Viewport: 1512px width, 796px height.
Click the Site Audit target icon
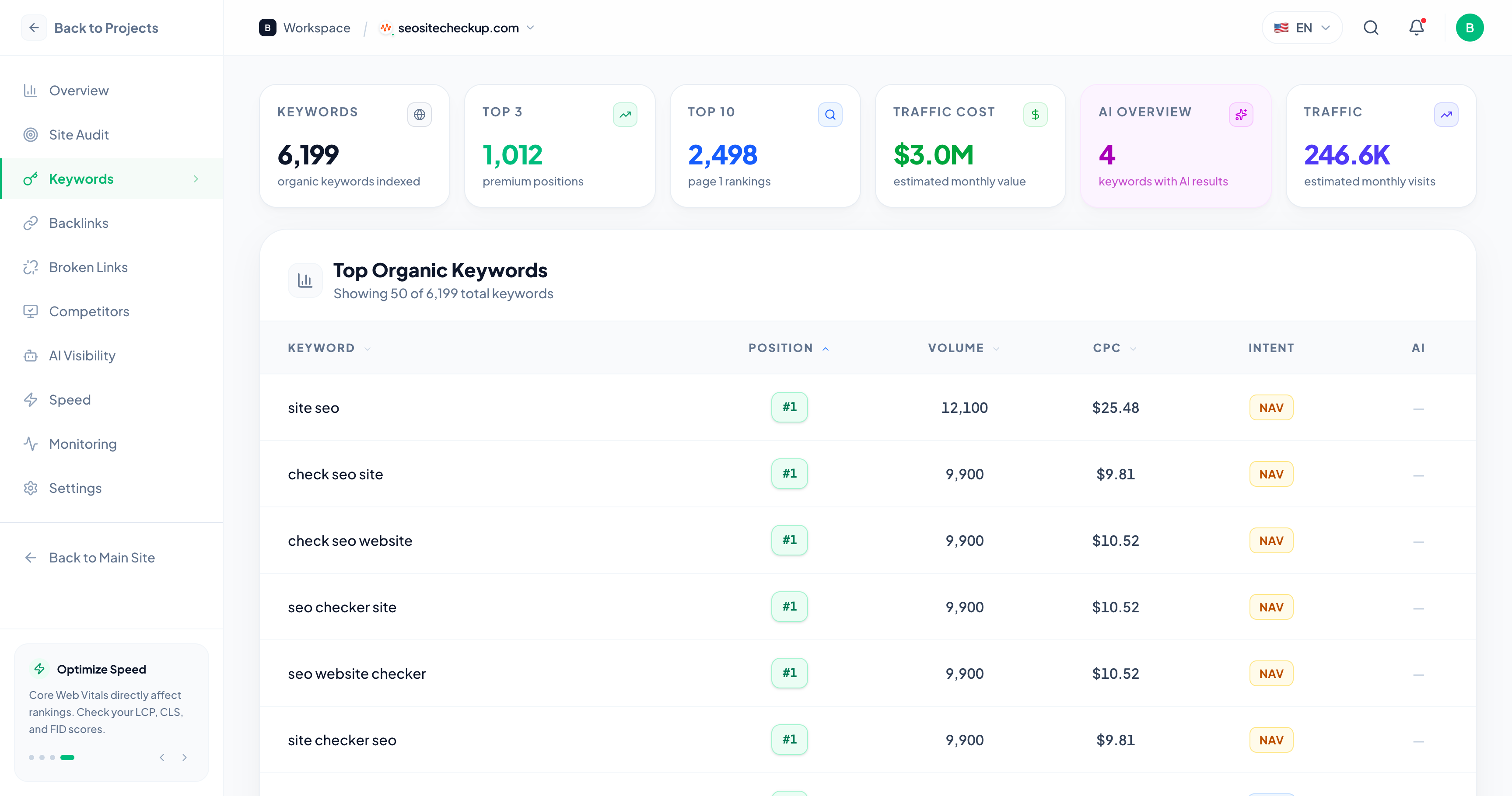point(31,134)
